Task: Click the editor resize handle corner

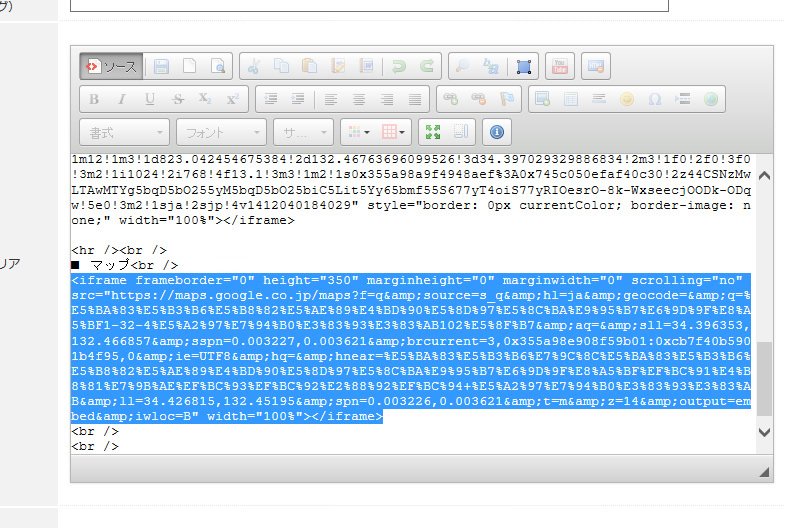Action: tap(764, 472)
